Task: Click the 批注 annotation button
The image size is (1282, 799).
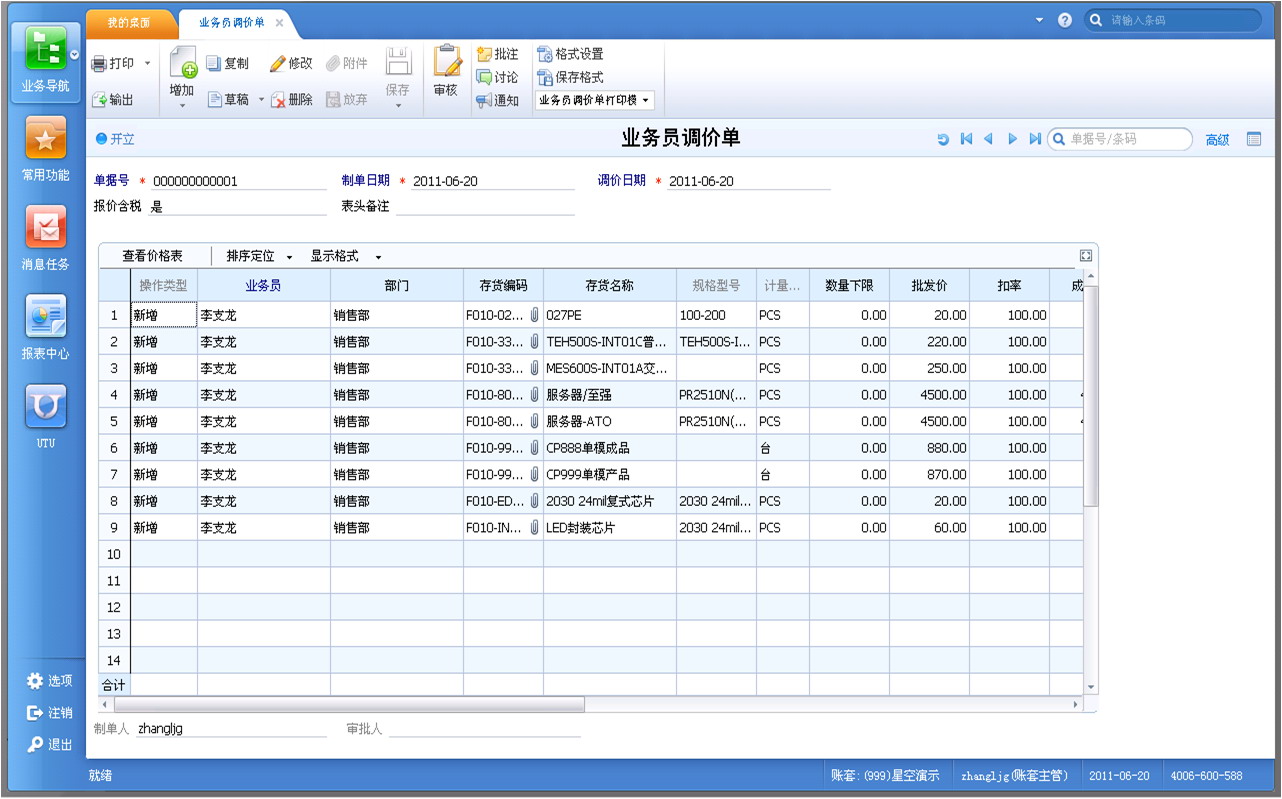Action: tap(498, 54)
